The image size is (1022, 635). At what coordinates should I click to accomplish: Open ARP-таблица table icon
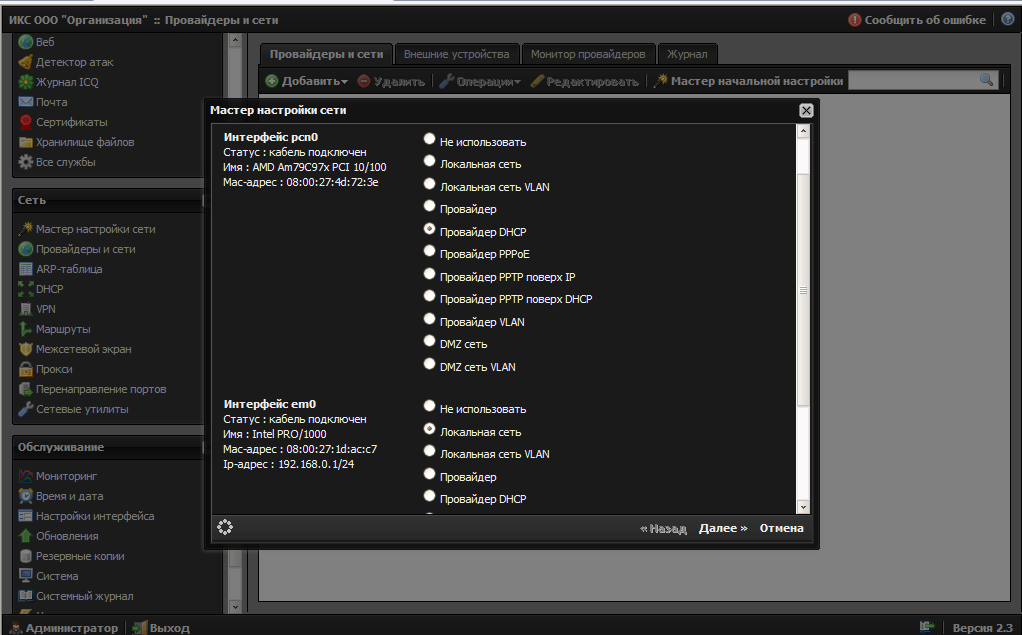[x=25, y=269]
